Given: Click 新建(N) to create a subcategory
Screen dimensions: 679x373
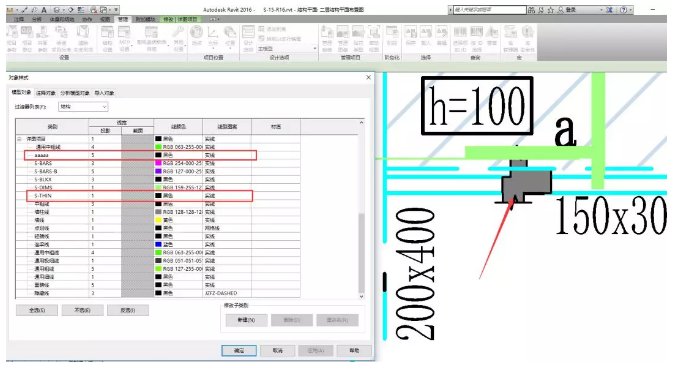Looking at the screenshot, I should [246, 320].
